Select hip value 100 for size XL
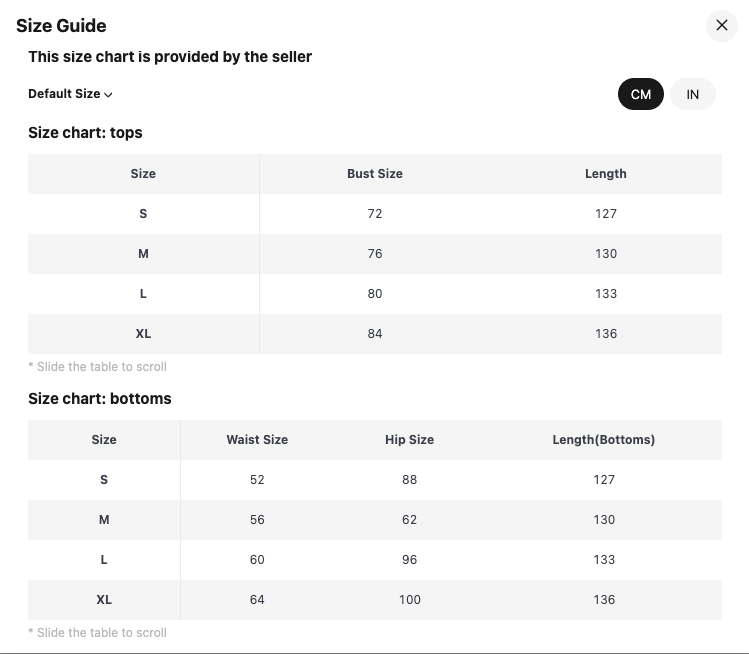This screenshot has height=654, width=749. [409, 600]
